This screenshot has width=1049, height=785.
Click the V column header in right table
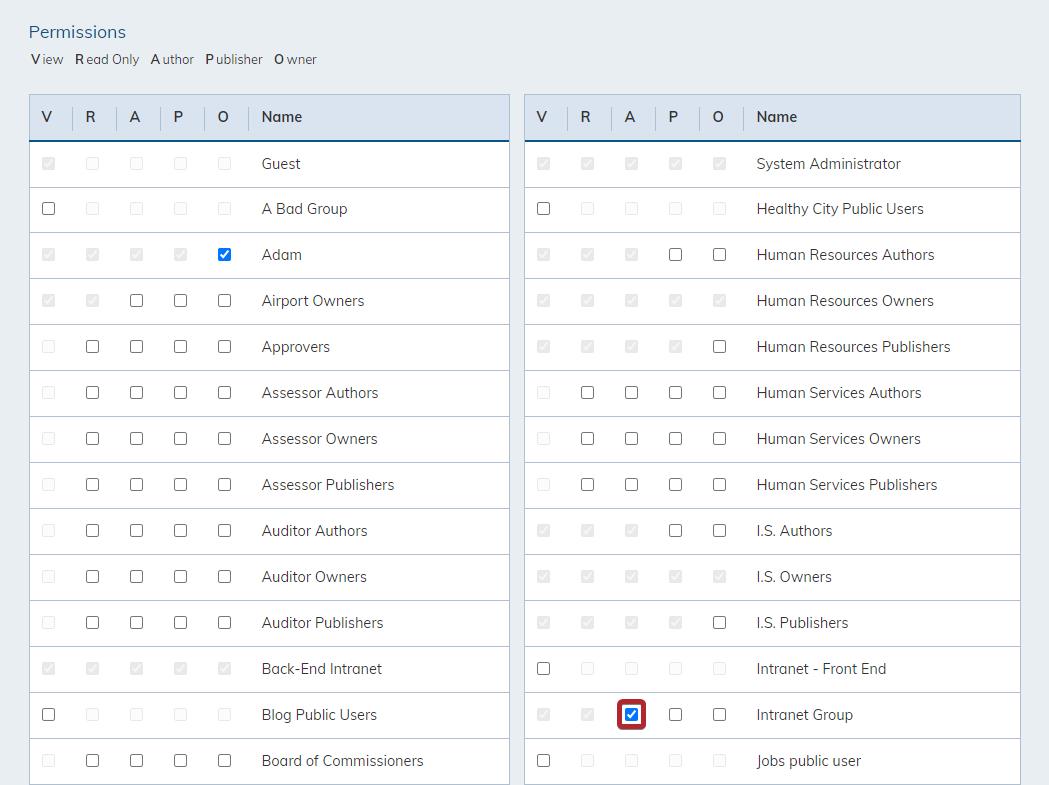[x=542, y=117]
